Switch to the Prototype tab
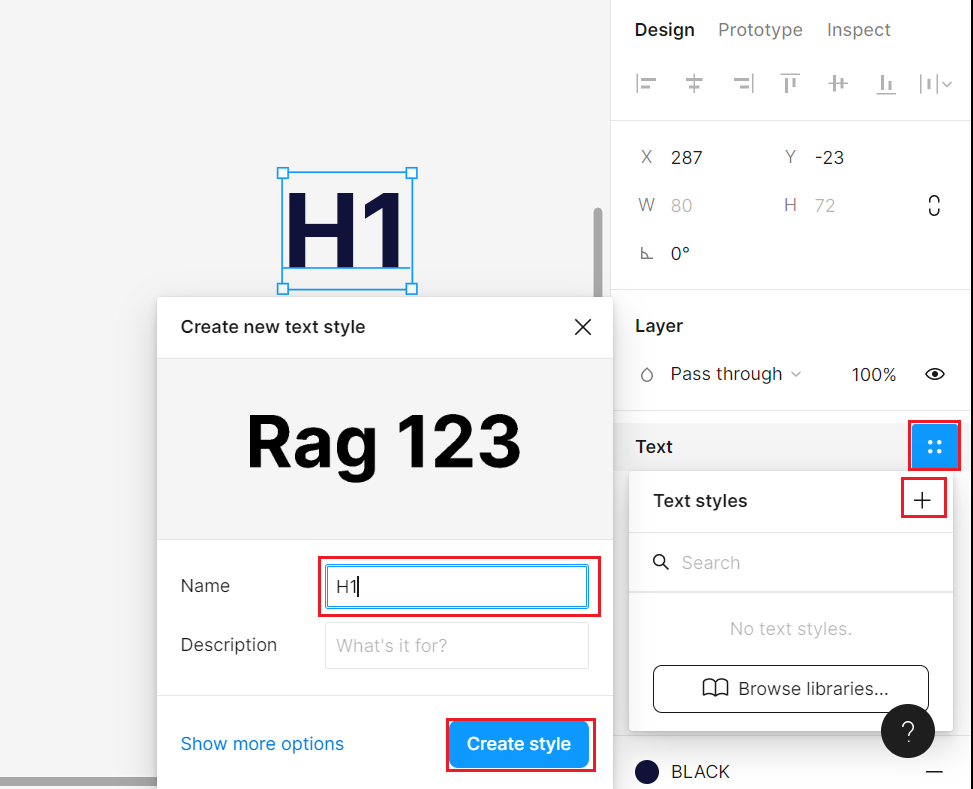973x789 pixels. [760, 30]
